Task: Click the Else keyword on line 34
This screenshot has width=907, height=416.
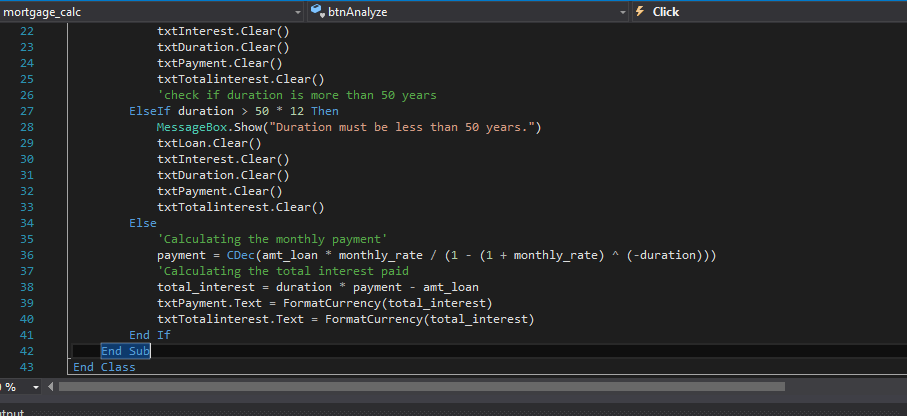Action: coord(143,223)
